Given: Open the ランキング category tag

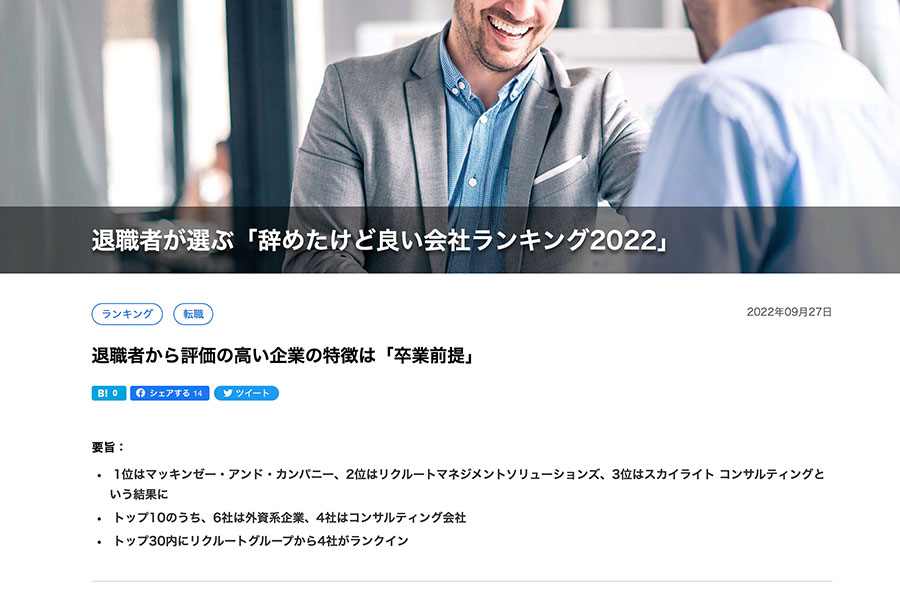Looking at the screenshot, I should (127, 314).
